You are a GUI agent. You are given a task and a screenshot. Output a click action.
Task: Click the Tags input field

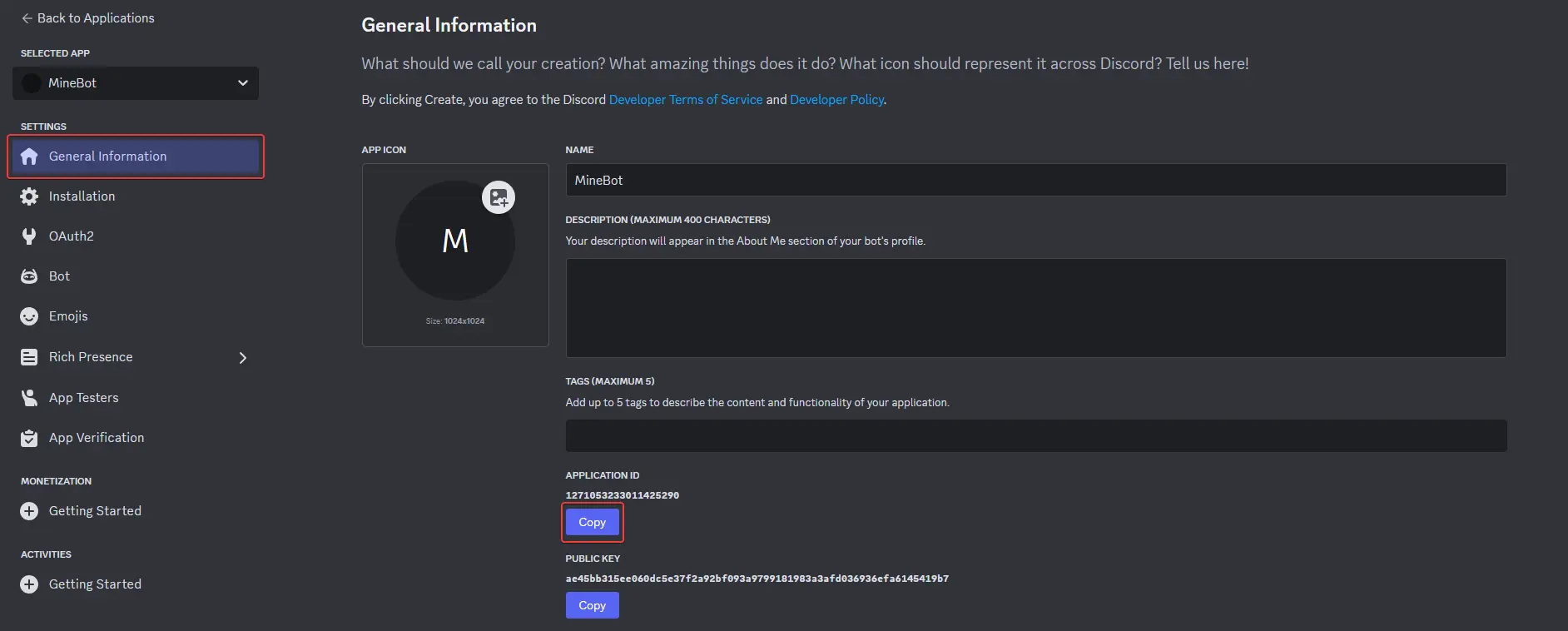pos(1036,436)
